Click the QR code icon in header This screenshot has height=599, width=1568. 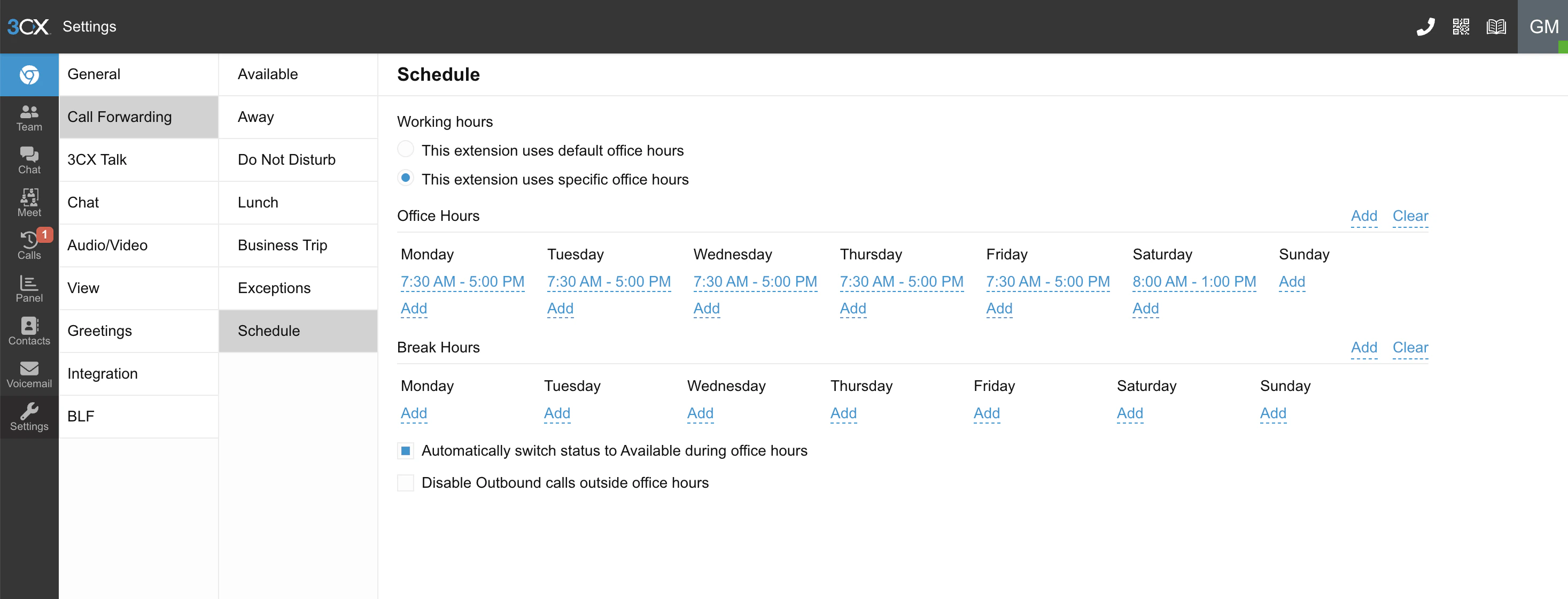coord(1460,27)
